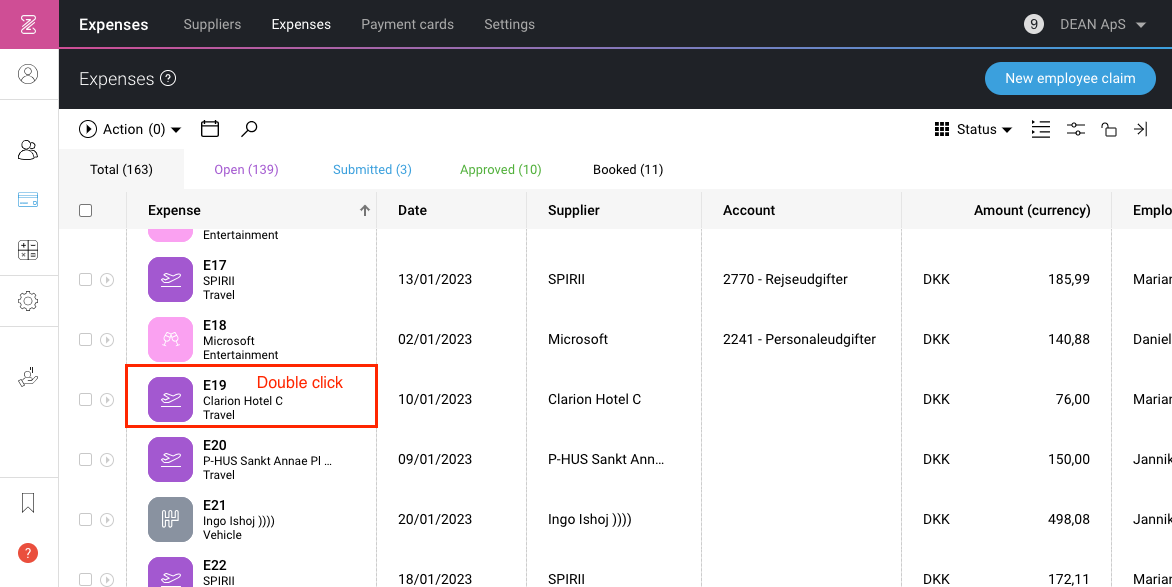Open the DEAN ApS company dropdown

[x=1103, y=25]
